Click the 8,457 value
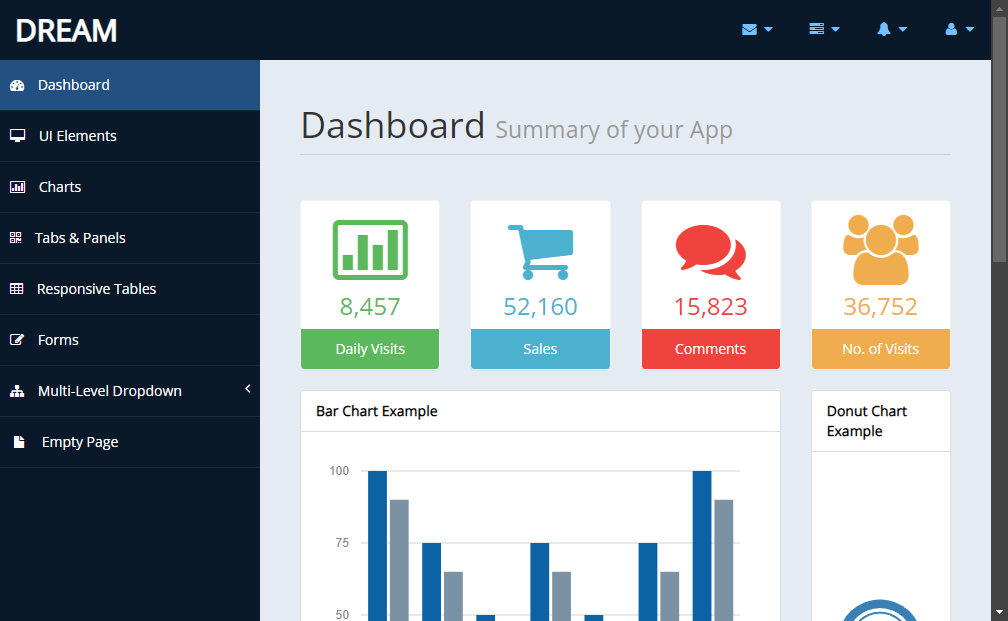Image resolution: width=1008 pixels, height=621 pixels. [370, 307]
